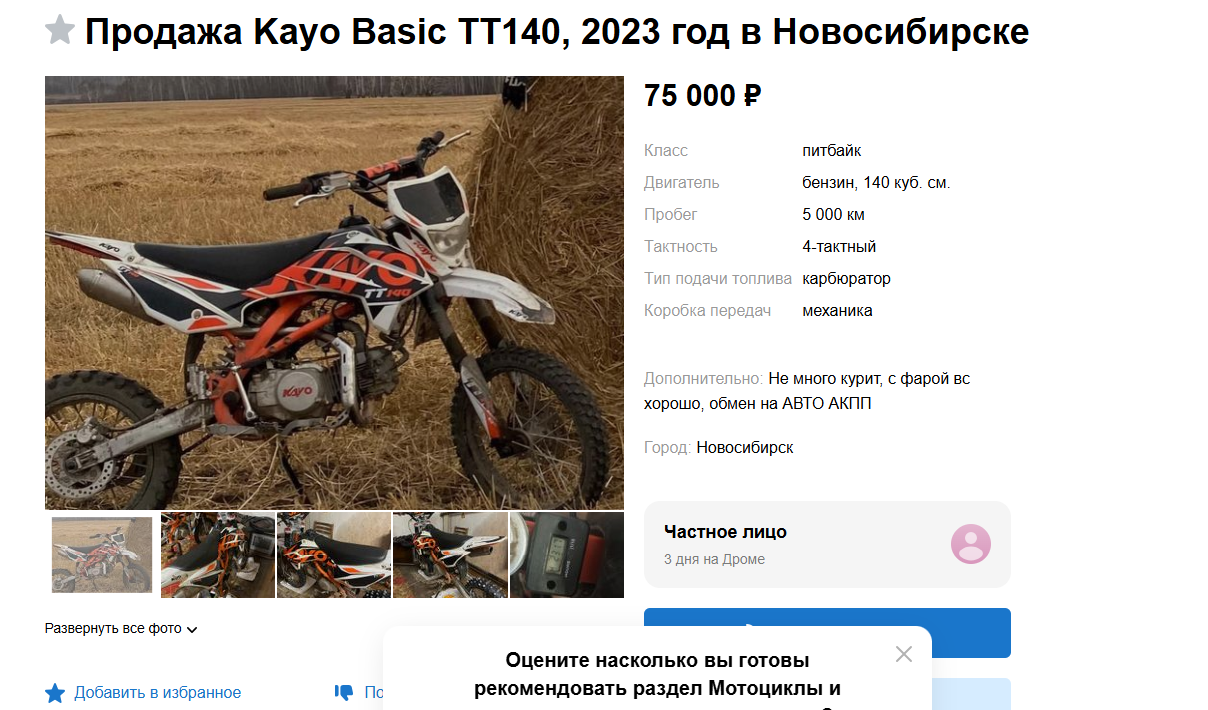Click the Частное лицо seller card

[827, 544]
